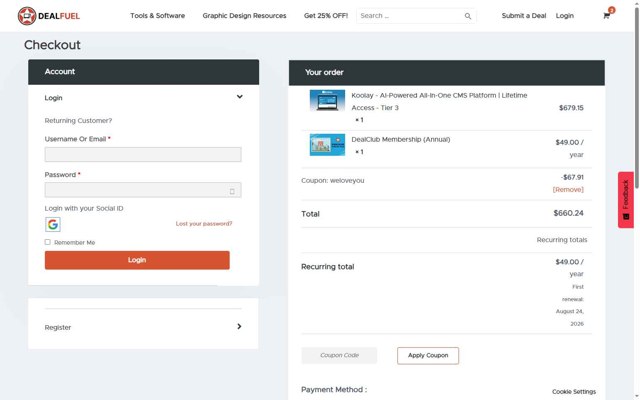Screen dimensions: 640x400
Task: Click the Lost your password link
Action: click(x=204, y=224)
